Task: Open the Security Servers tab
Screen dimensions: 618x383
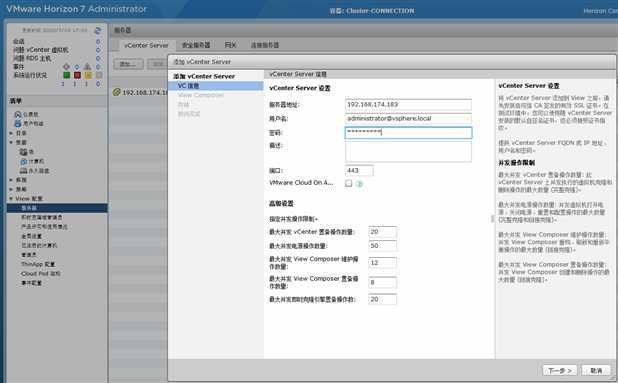Action: coord(196,45)
